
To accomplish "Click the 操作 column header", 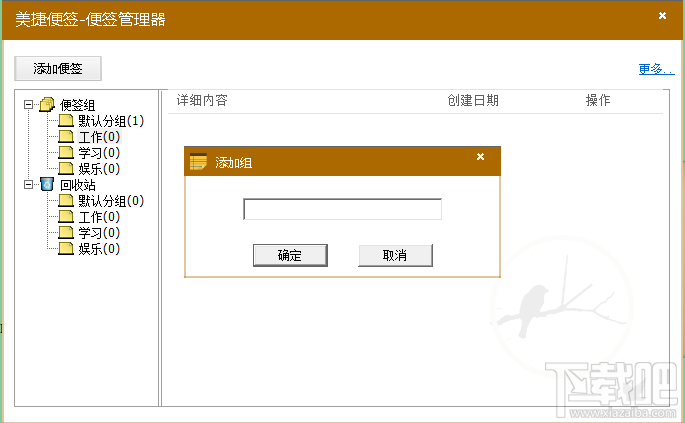I will 598,101.
